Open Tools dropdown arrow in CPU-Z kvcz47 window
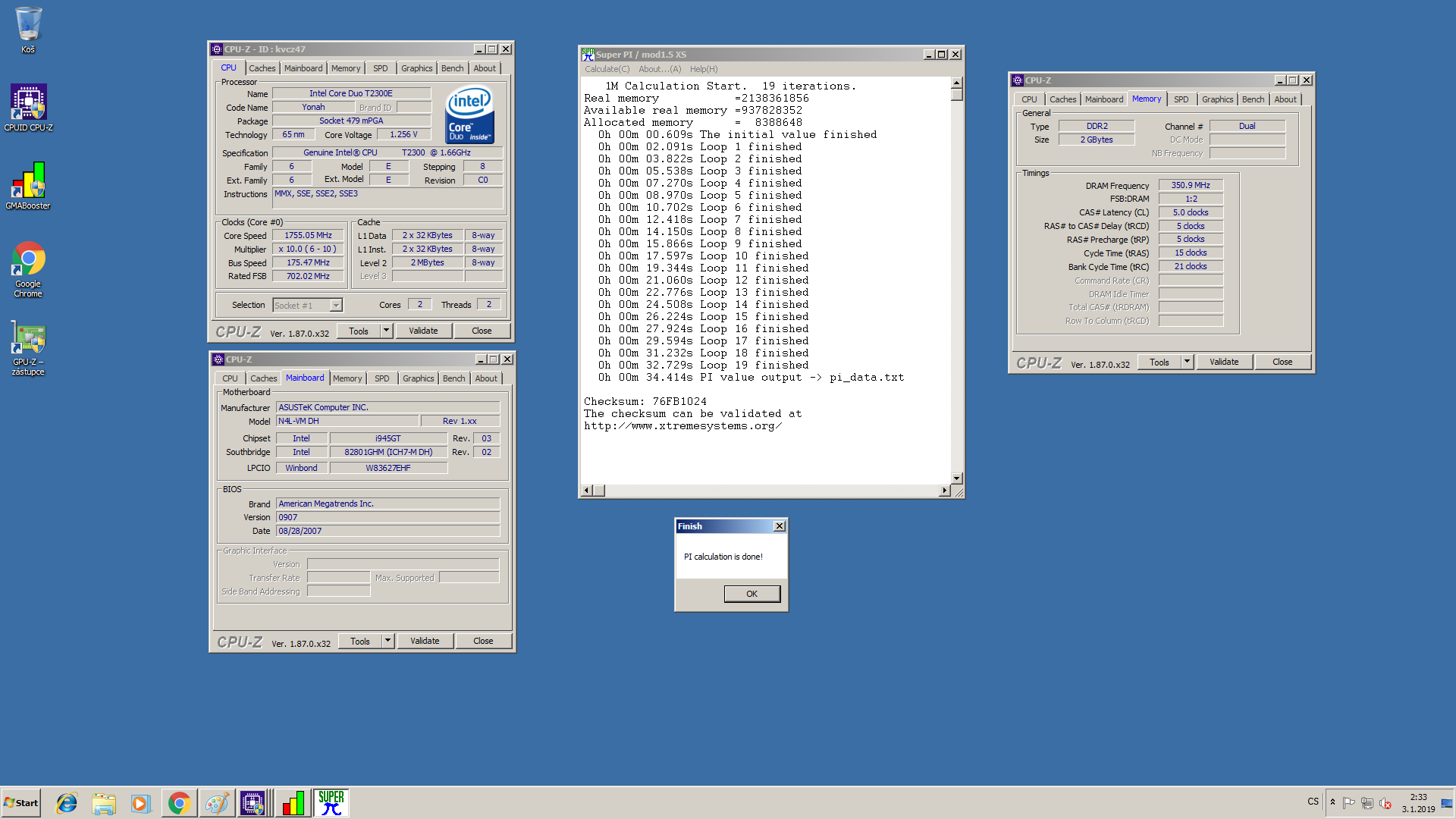Image resolution: width=1456 pixels, height=819 pixels. (x=386, y=331)
